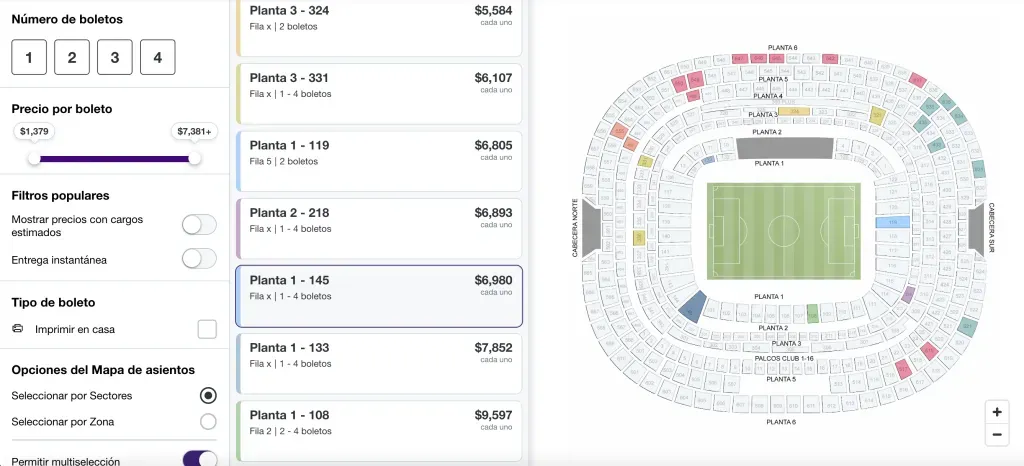Select 2 boletos quantity button
Image resolution: width=1024 pixels, height=466 pixels.
click(x=72, y=57)
